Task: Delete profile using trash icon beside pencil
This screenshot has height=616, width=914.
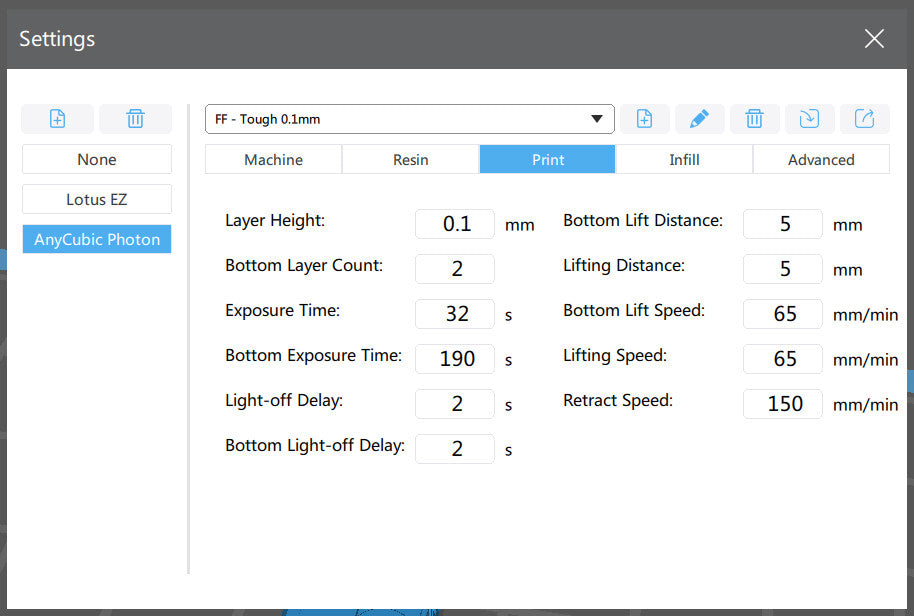Action: 755,119
